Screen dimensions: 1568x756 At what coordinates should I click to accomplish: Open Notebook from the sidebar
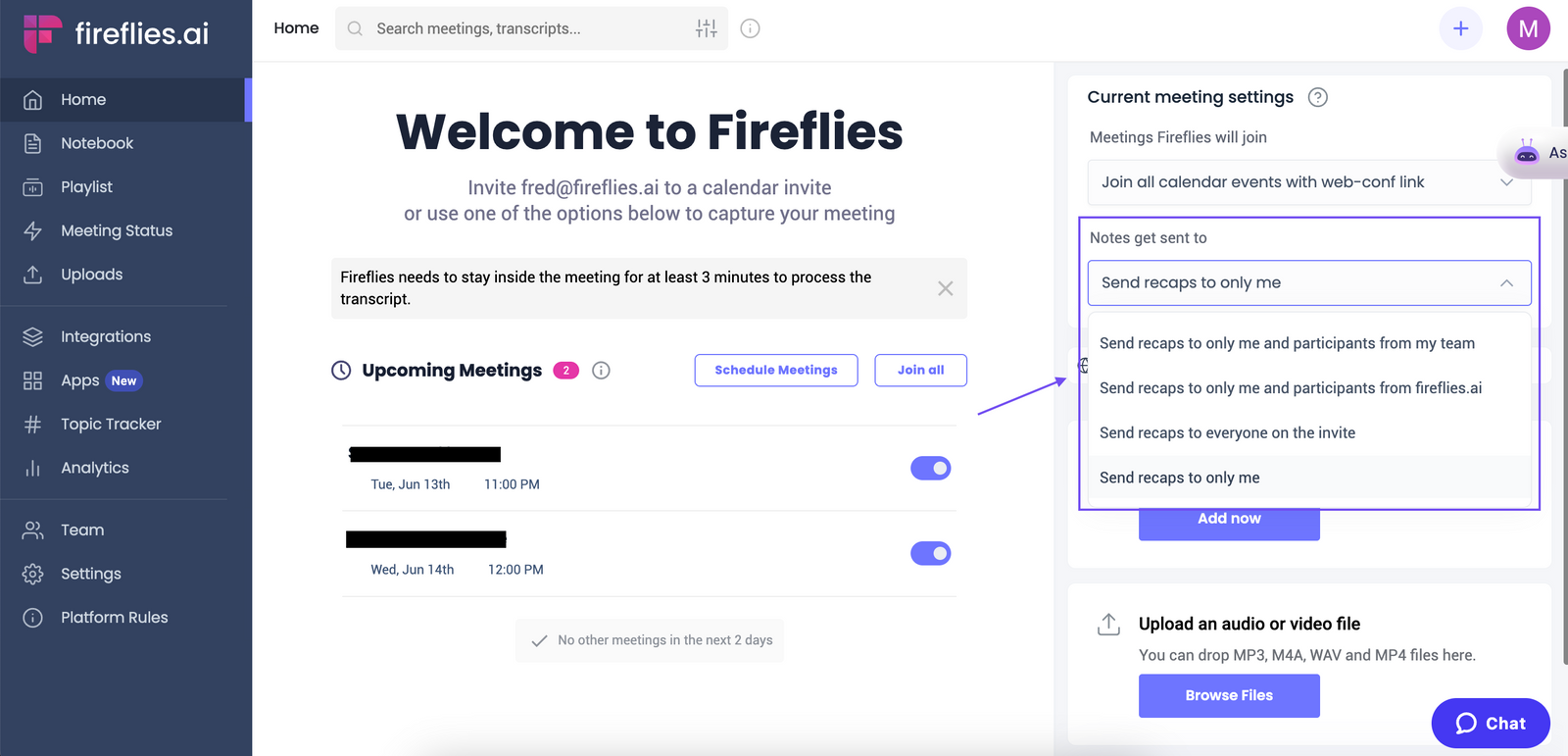tap(97, 143)
